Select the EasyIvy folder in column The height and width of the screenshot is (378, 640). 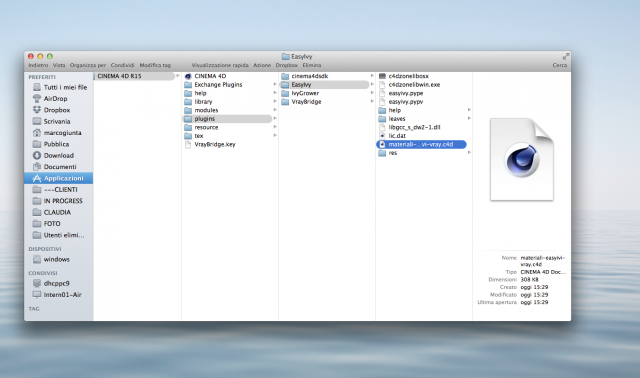pyautogui.click(x=324, y=85)
